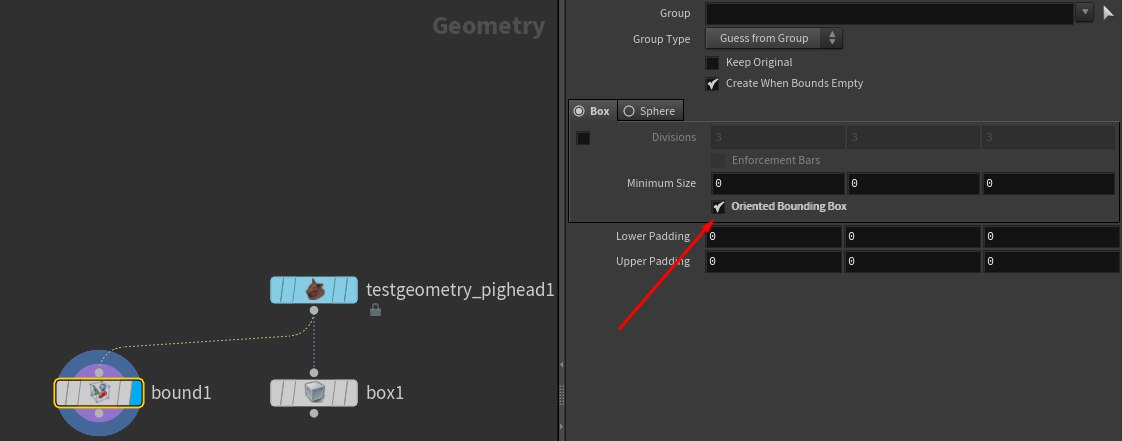Viewport: 1122px width, 441px height.
Task: Click the third Upper Padding field
Action: pyautogui.click(x=1050, y=262)
